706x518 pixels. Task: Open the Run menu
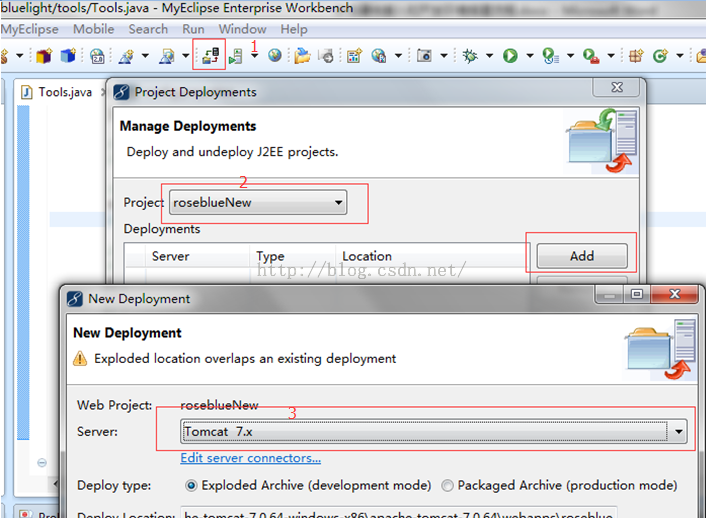[x=193, y=29]
